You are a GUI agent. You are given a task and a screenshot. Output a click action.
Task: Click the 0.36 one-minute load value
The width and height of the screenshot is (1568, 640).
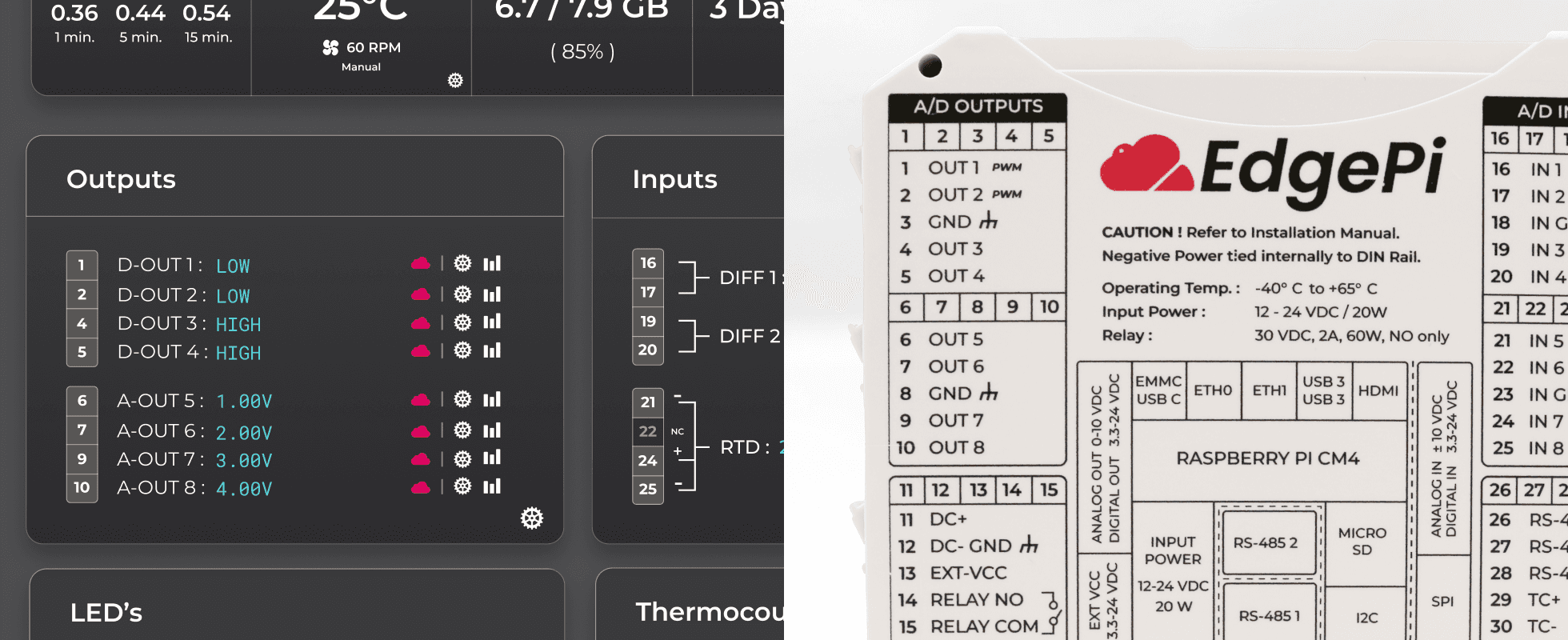pyautogui.click(x=74, y=13)
